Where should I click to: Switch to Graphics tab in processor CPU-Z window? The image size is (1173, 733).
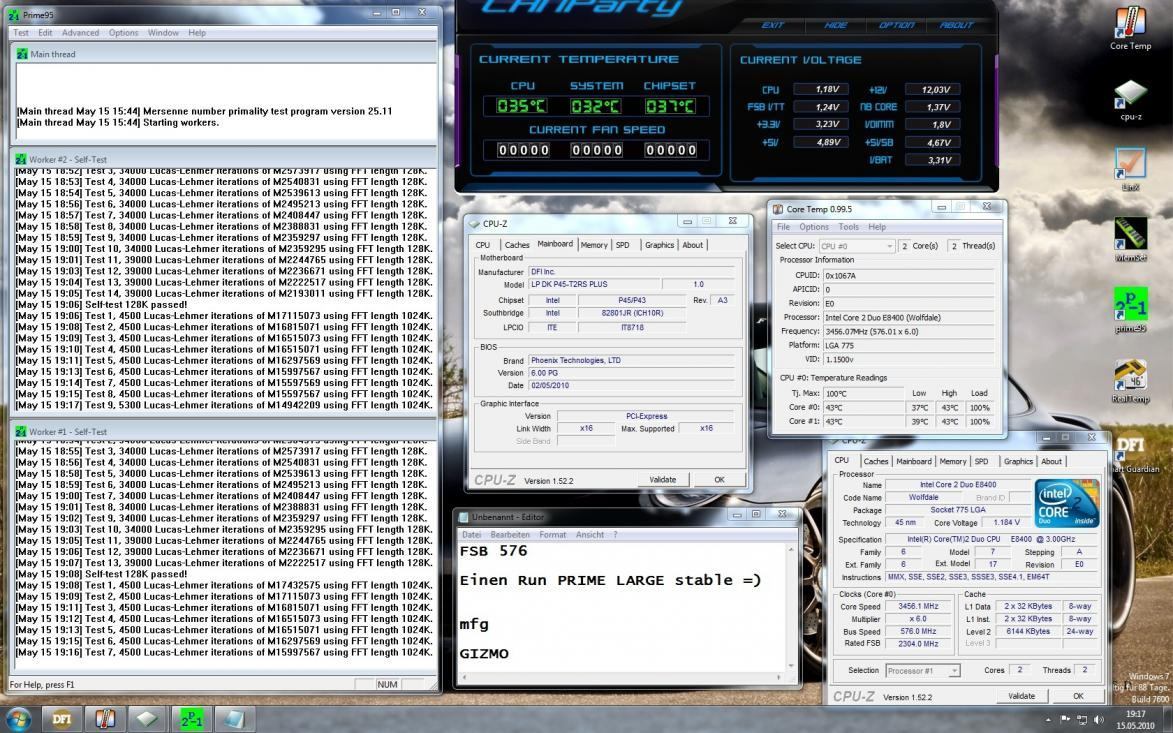1018,461
